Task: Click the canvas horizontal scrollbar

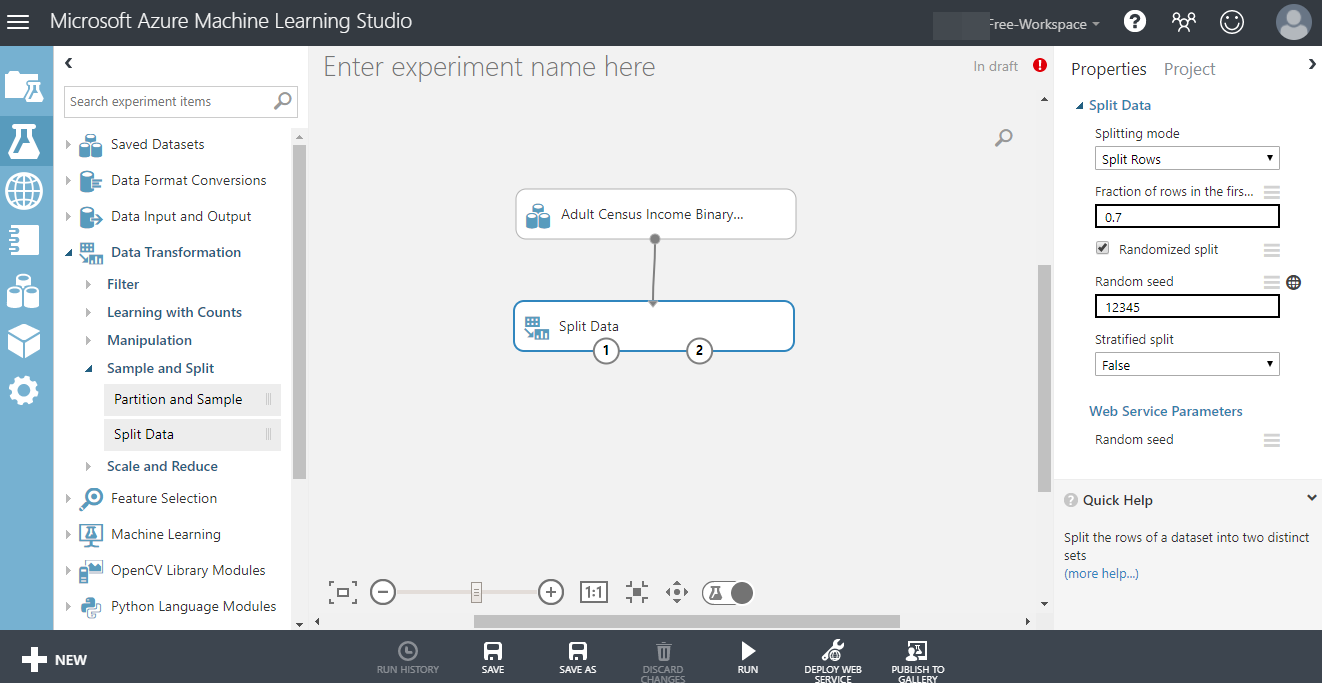Action: pyautogui.click(x=686, y=621)
